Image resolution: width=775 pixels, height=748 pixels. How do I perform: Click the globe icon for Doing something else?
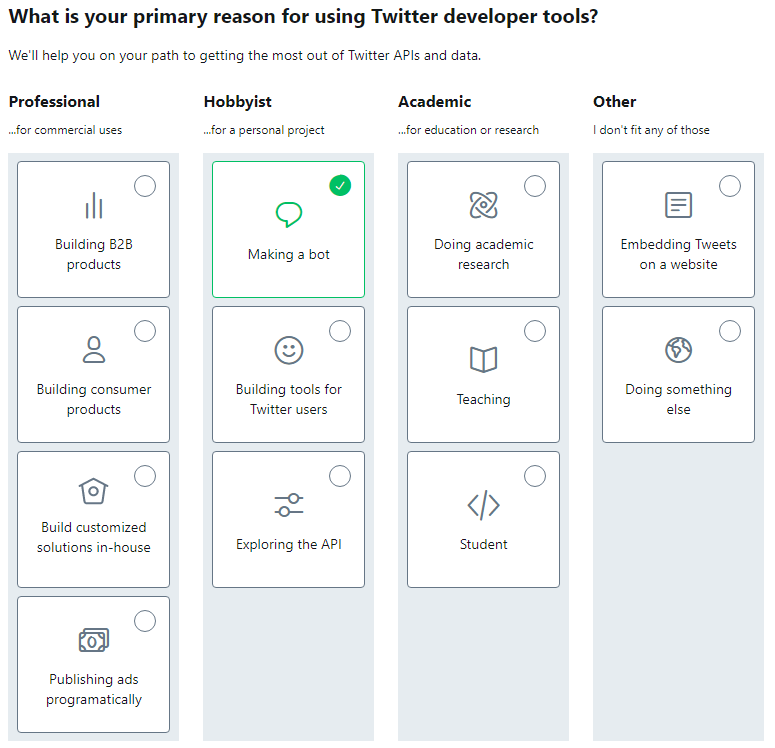(678, 350)
